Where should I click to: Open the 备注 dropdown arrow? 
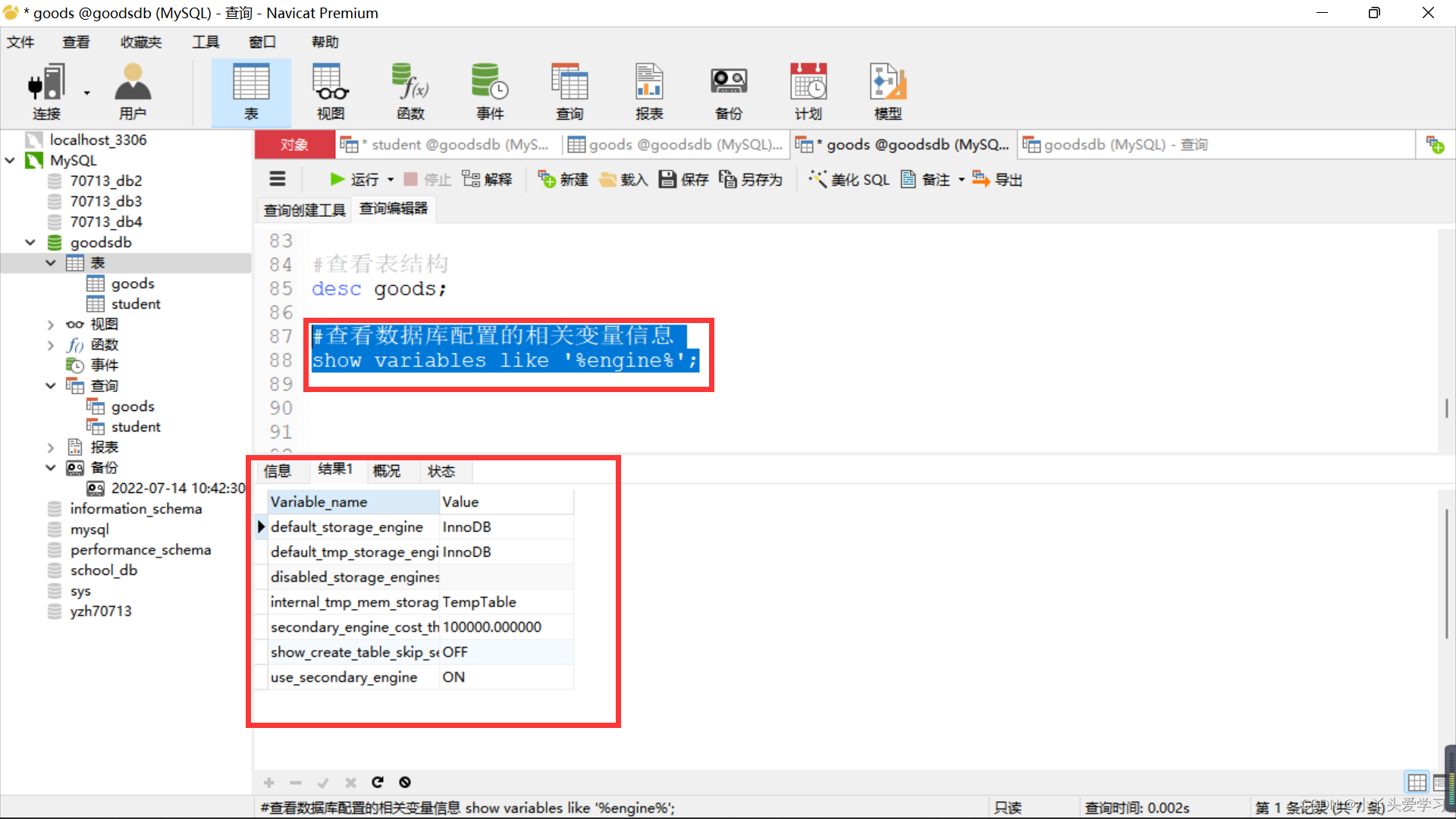[962, 180]
